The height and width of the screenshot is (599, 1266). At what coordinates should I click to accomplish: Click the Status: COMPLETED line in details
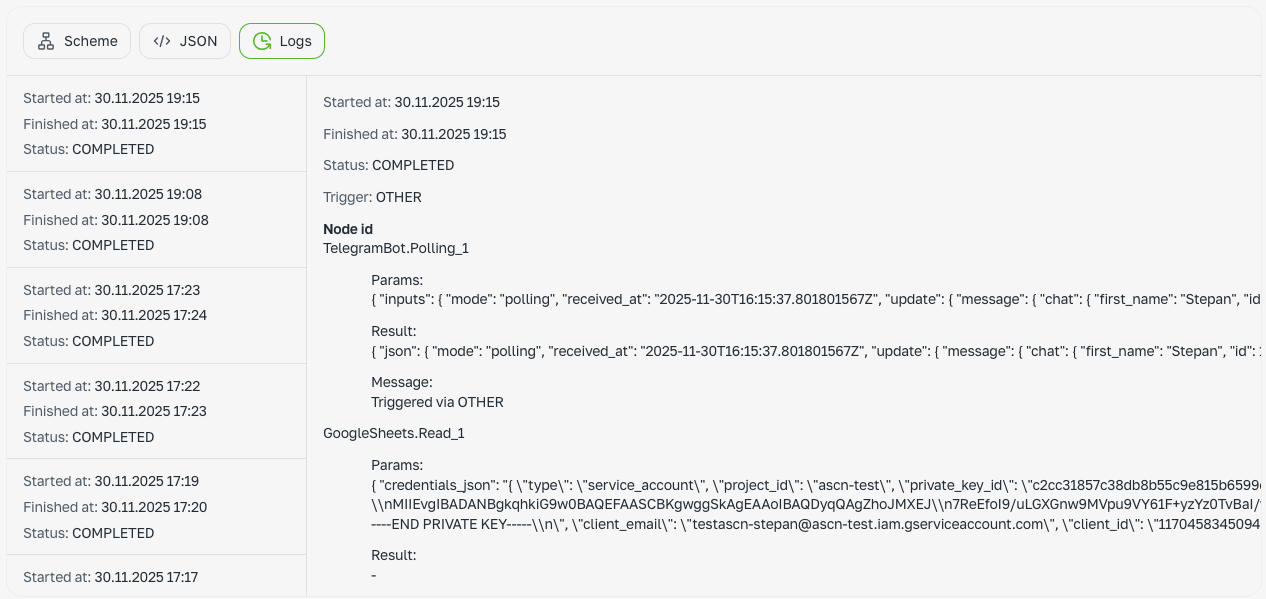pos(388,165)
